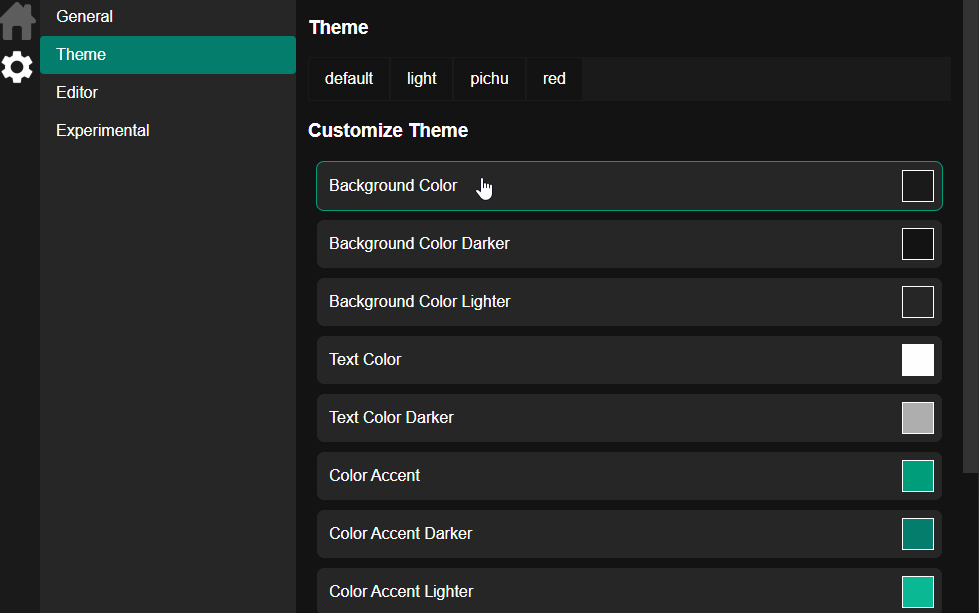Change the white Text Color swatch
979x613 pixels.
click(917, 360)
